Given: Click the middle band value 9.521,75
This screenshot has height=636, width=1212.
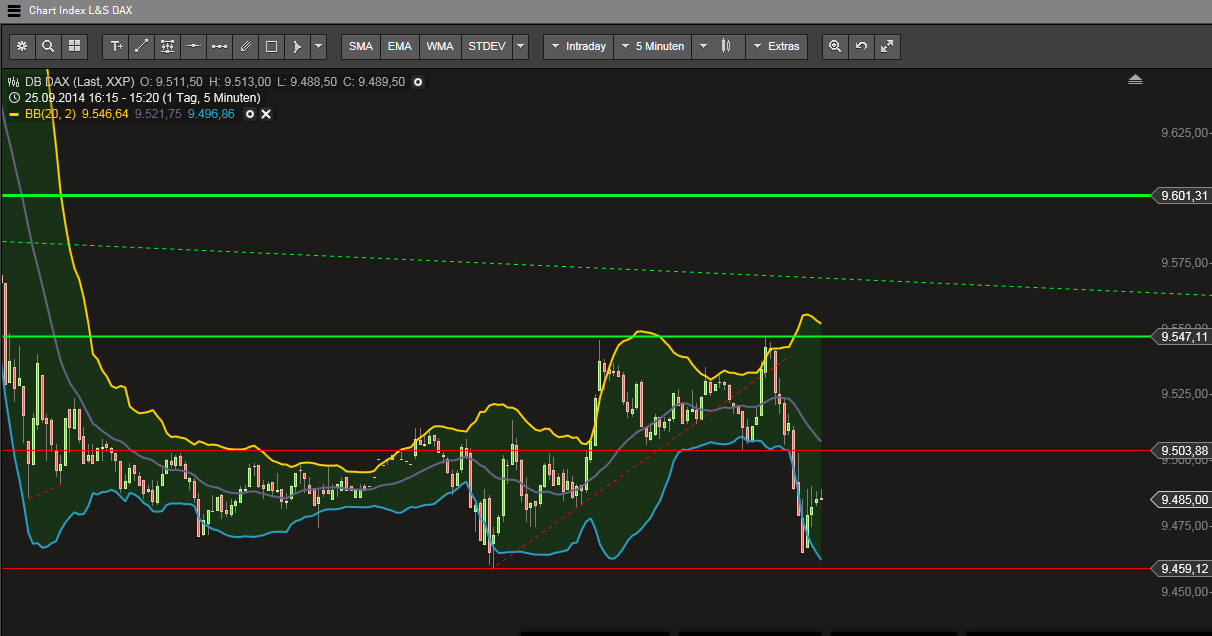Looking at the screenshot, I should click(x=158, y=114).
